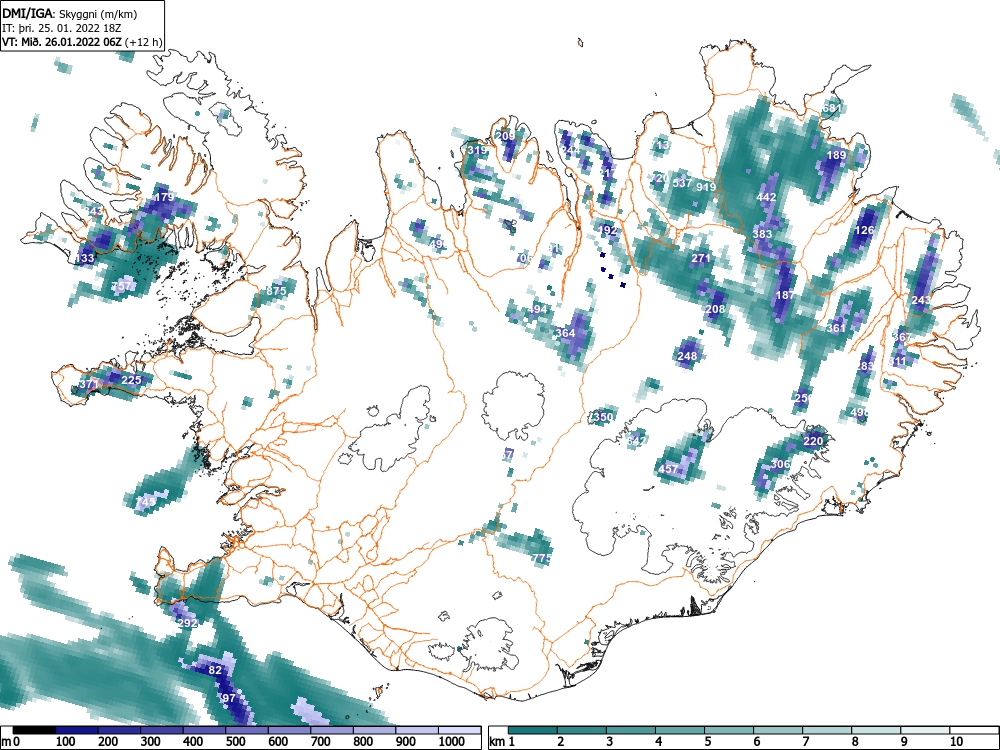Click the visibility value '457' on Vatnajökull

pos(668,469)
